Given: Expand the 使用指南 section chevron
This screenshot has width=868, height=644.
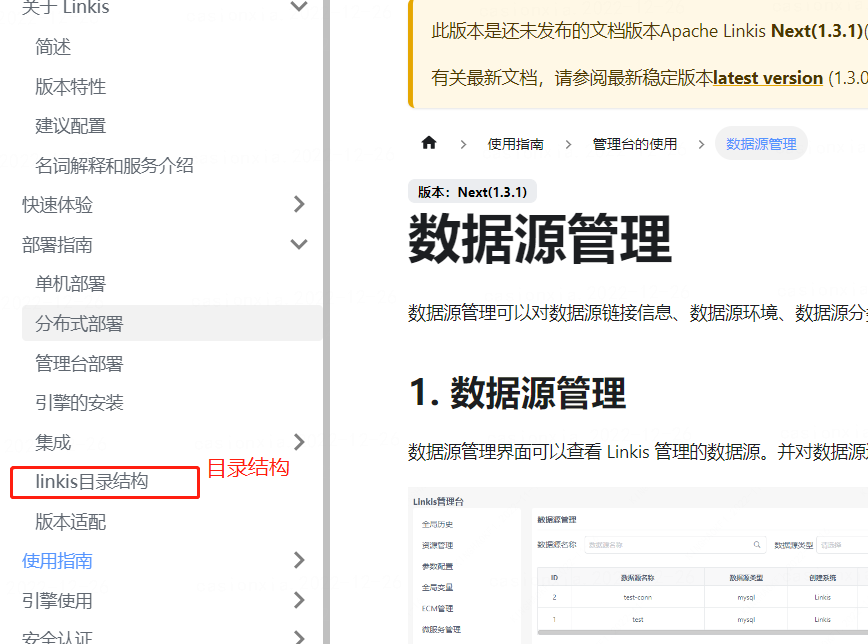Looking at the screenshot, I should pos(299,560).
